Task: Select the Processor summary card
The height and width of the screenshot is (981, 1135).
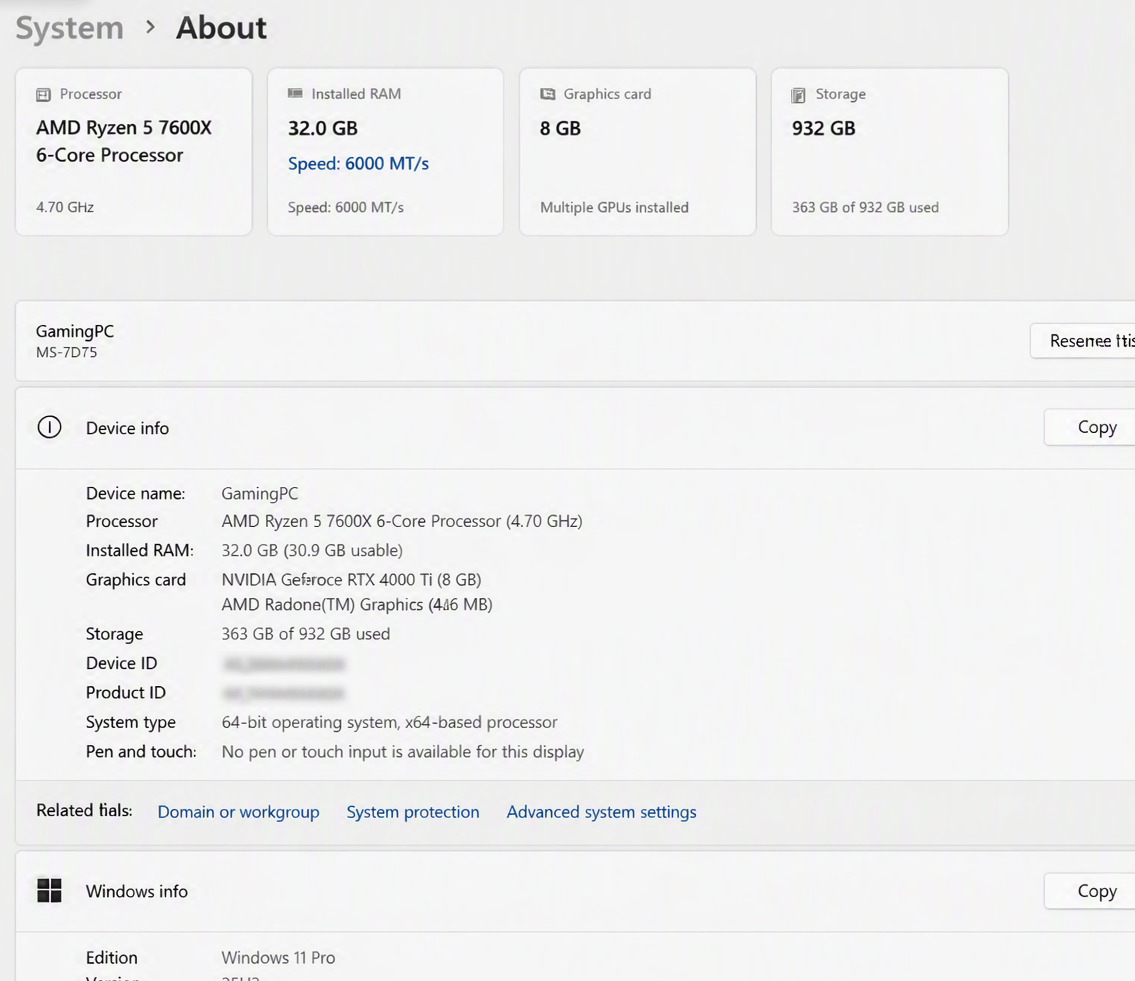Action: coord(134,152)
